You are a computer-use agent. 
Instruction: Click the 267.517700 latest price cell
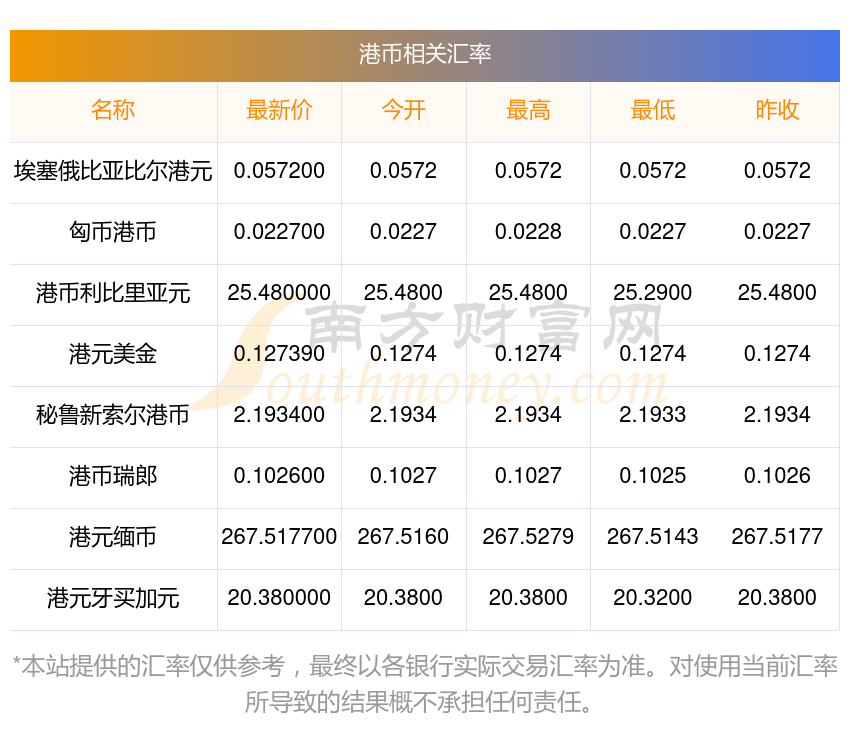point(279,537)
